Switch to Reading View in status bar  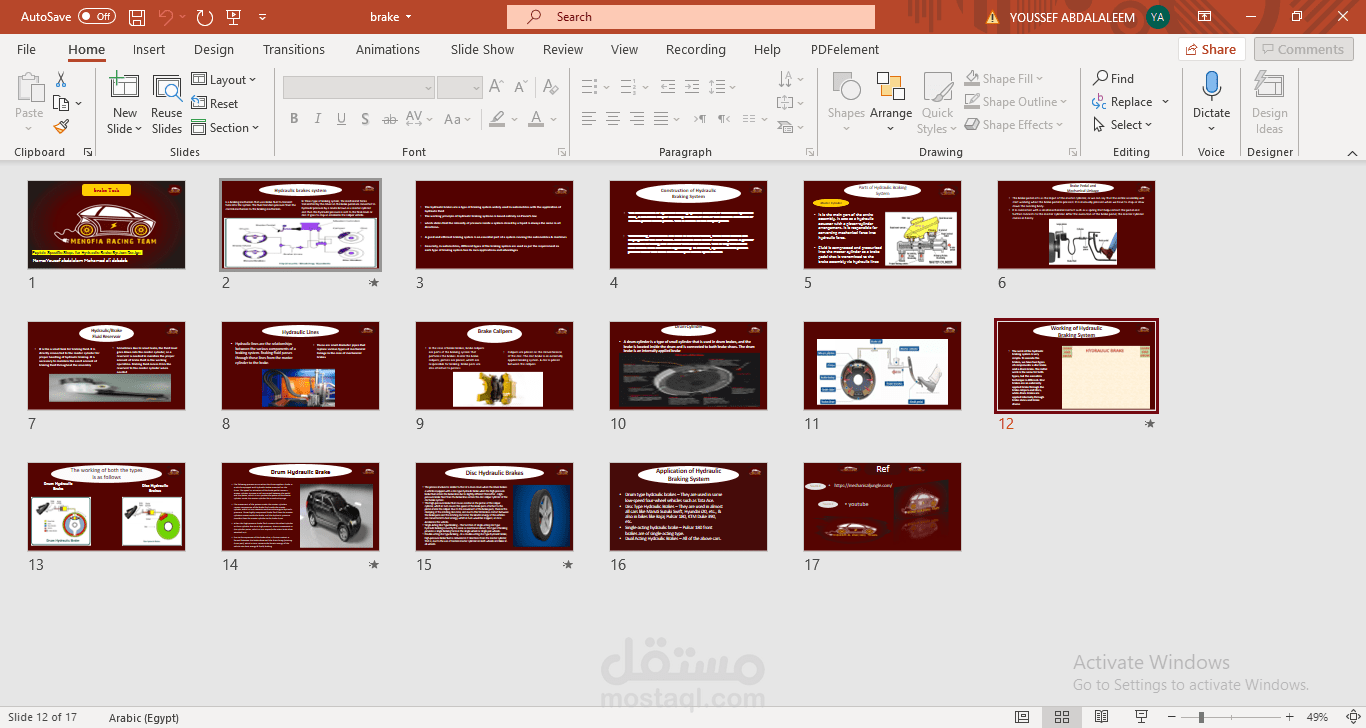[x=1102, y=717]
